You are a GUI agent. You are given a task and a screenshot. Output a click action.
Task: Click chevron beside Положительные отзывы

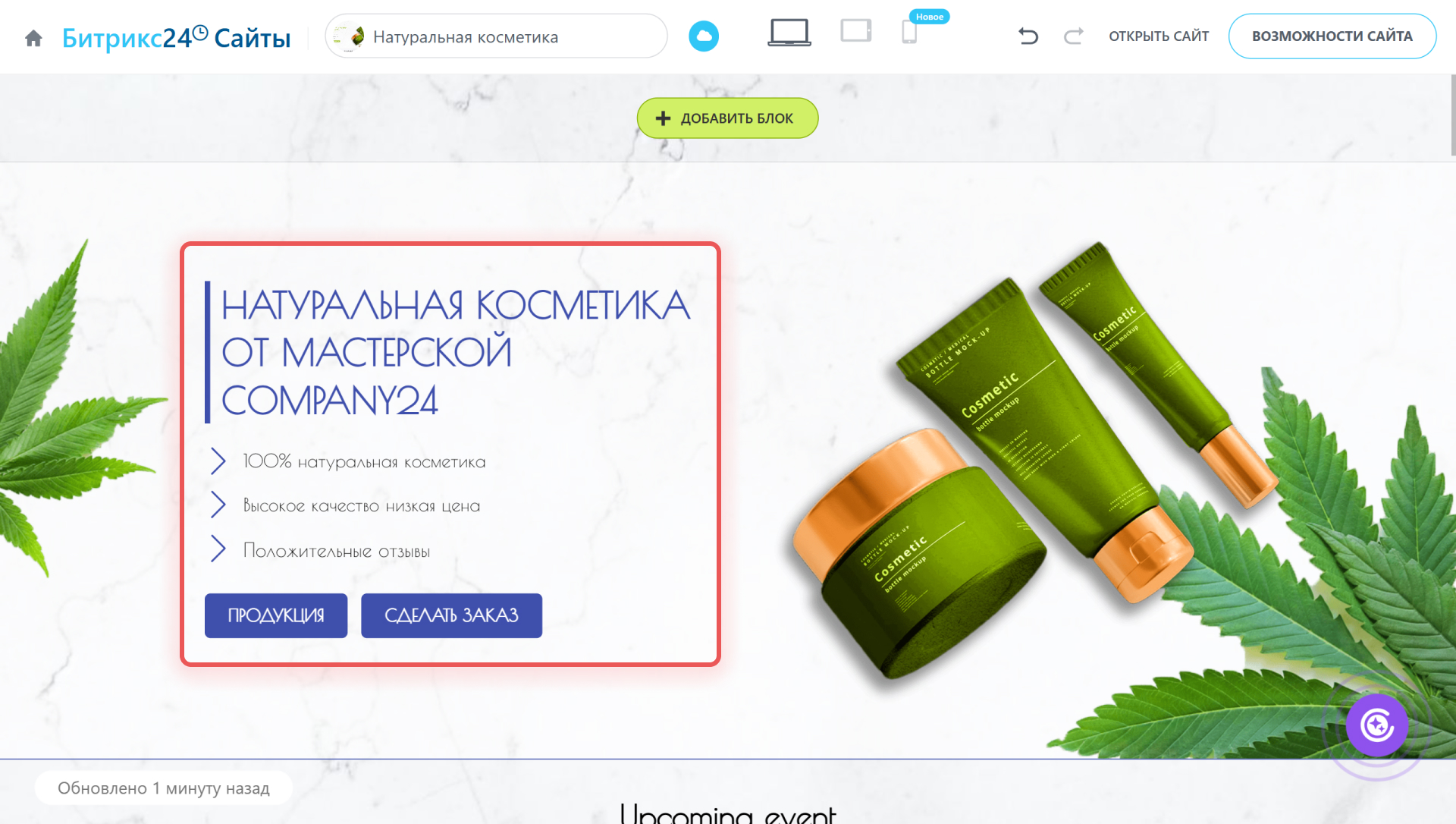coord(218,549)
